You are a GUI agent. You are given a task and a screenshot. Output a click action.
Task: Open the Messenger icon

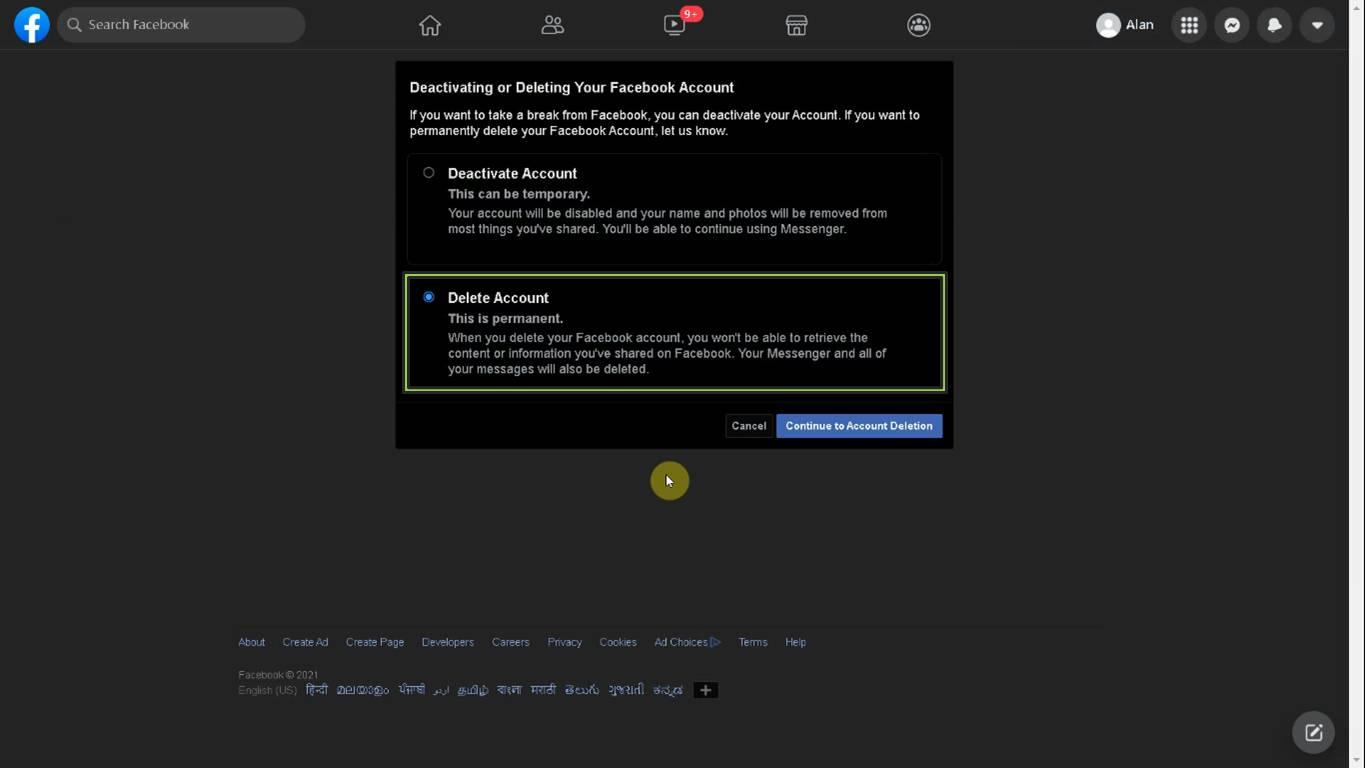[1232, 25]
